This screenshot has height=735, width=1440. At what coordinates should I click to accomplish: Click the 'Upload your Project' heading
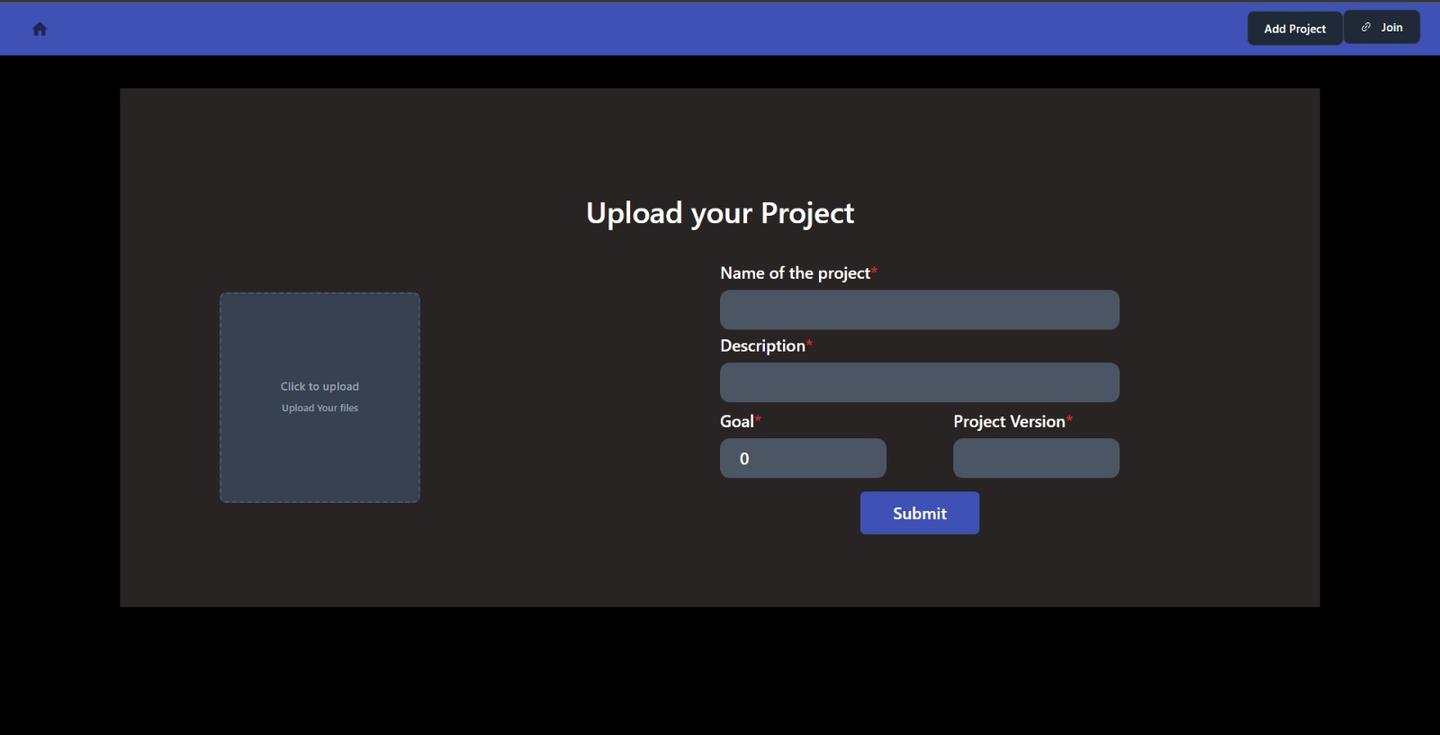click(x=720, y=213)
